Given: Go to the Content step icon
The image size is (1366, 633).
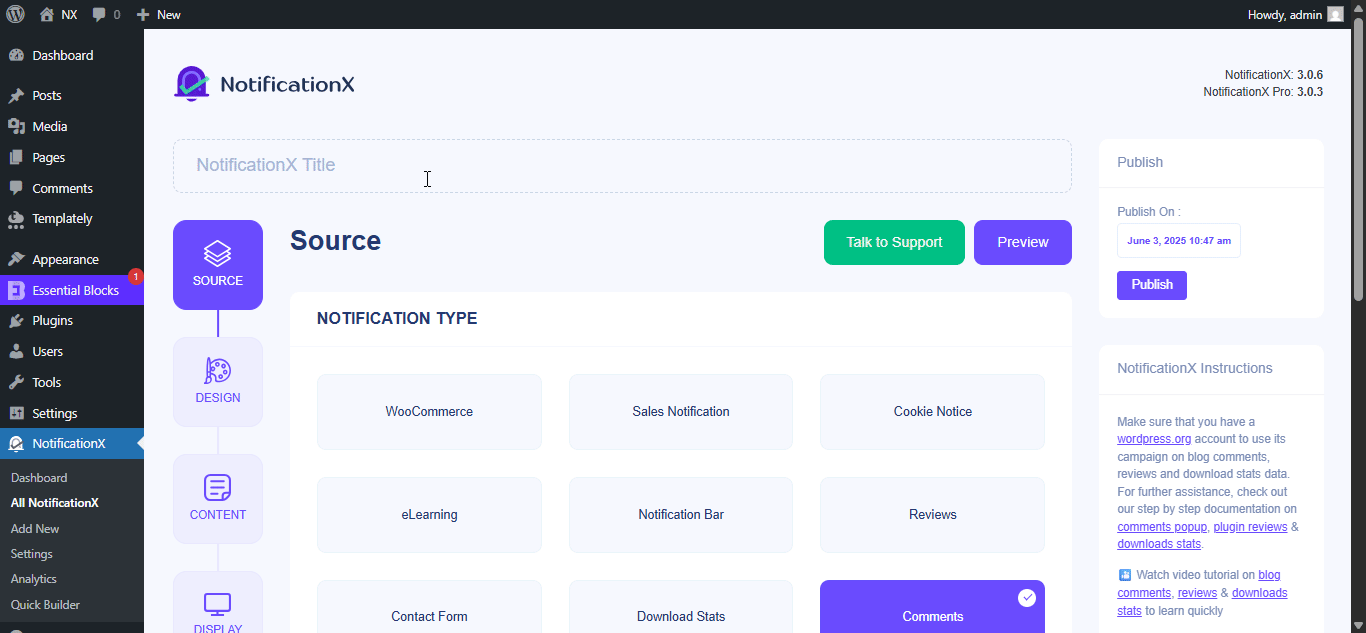Looking at the screenshot, I should click(x=218, y=488).
